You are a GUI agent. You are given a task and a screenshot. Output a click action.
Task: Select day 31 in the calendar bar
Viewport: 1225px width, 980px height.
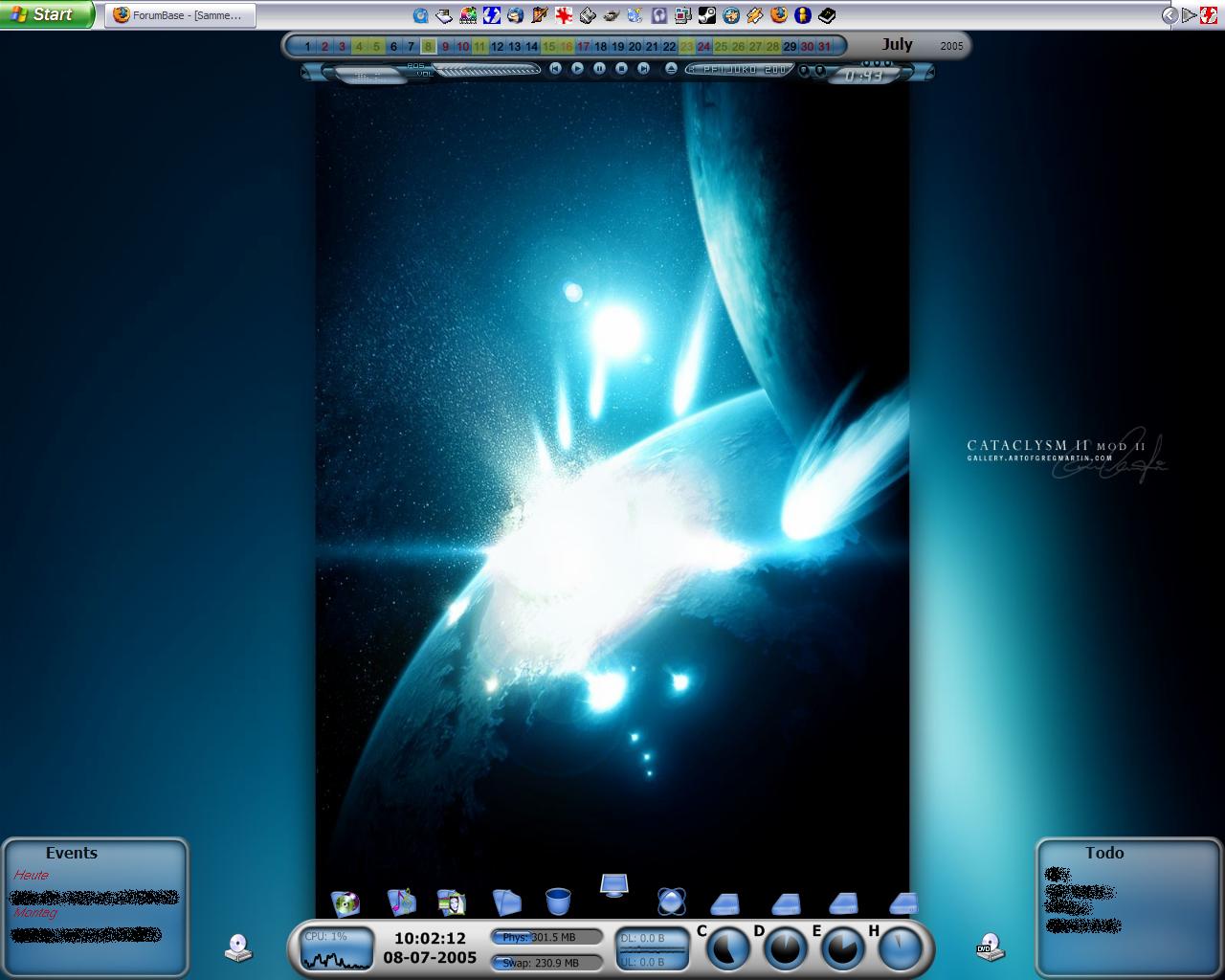tap(824, 46)
